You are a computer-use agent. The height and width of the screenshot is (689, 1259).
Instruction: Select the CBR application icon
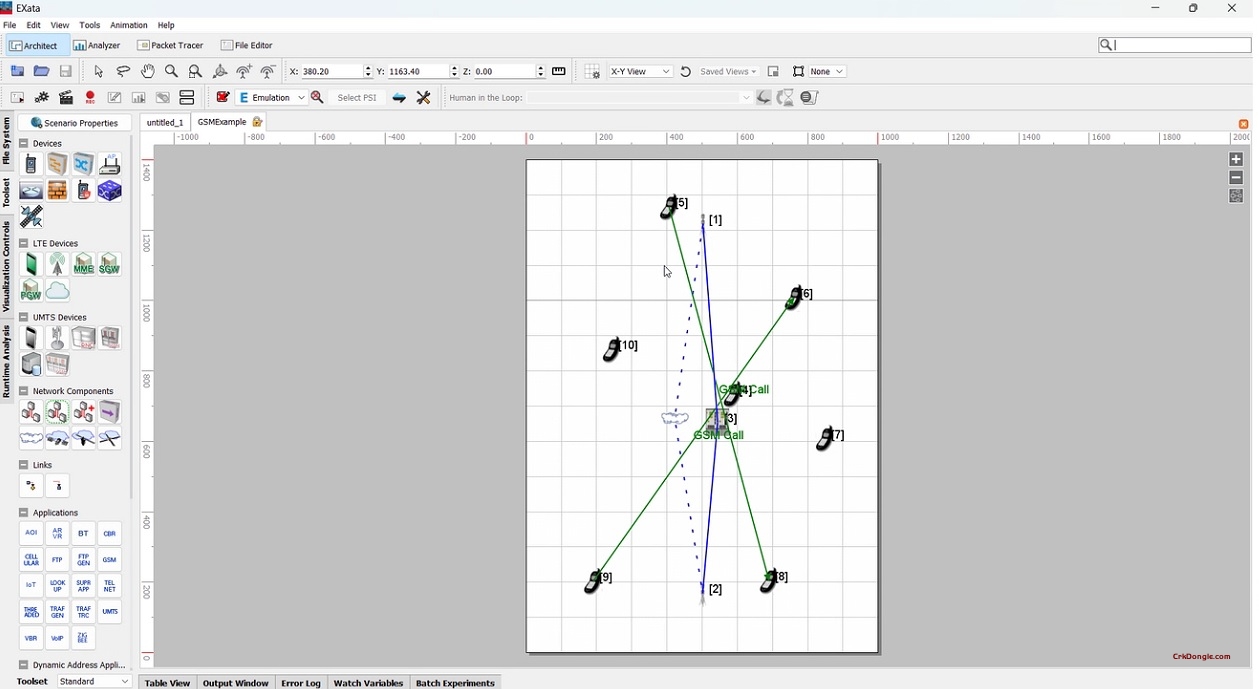[109, 533]
